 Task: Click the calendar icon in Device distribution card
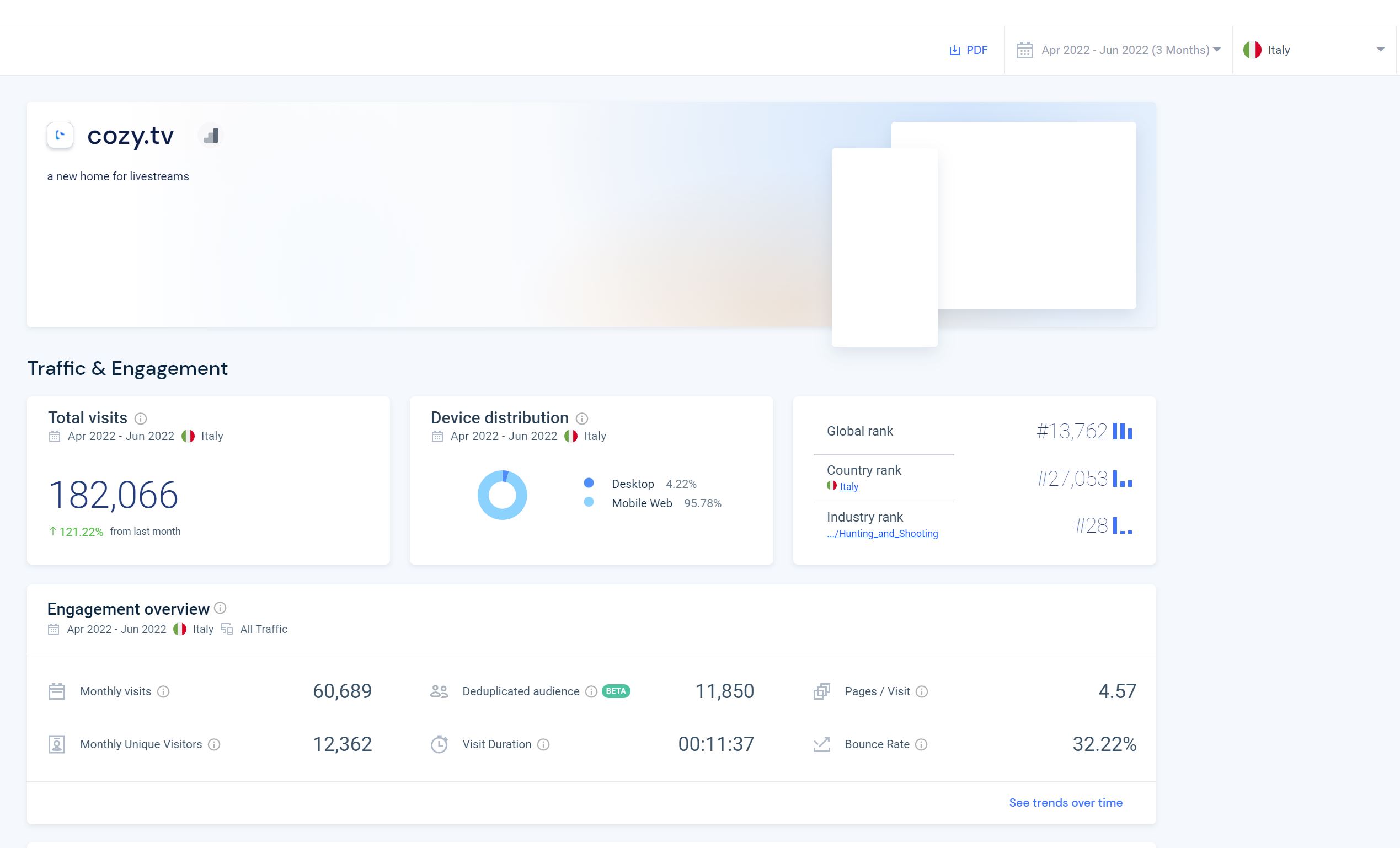tap(437, 436)
